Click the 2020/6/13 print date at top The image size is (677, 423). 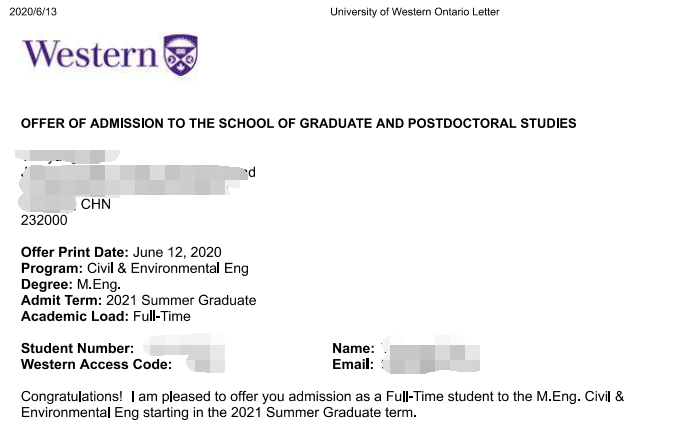pyautogui.click(x=33, y=12)
